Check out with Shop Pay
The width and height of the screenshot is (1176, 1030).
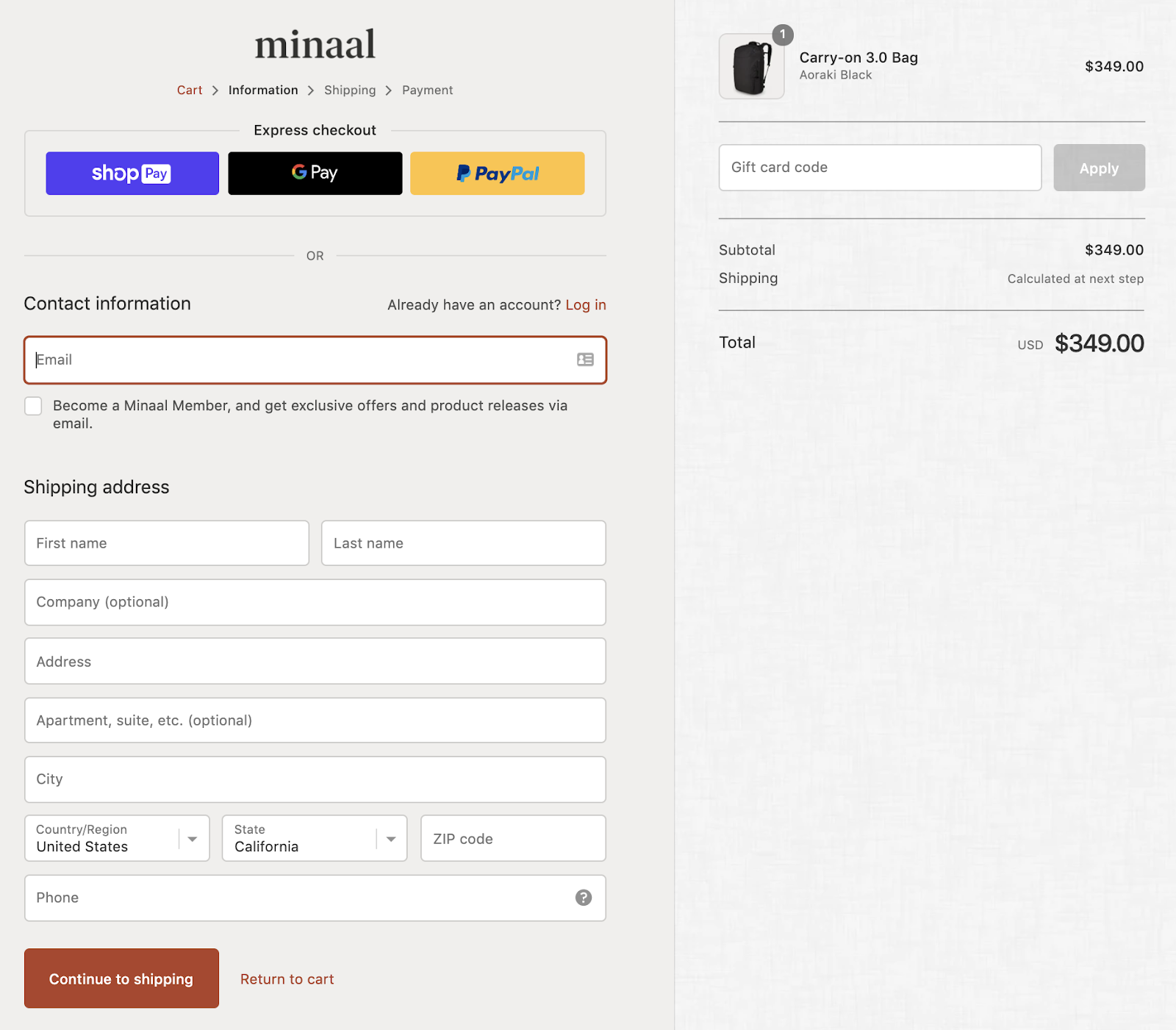[132, 174]
